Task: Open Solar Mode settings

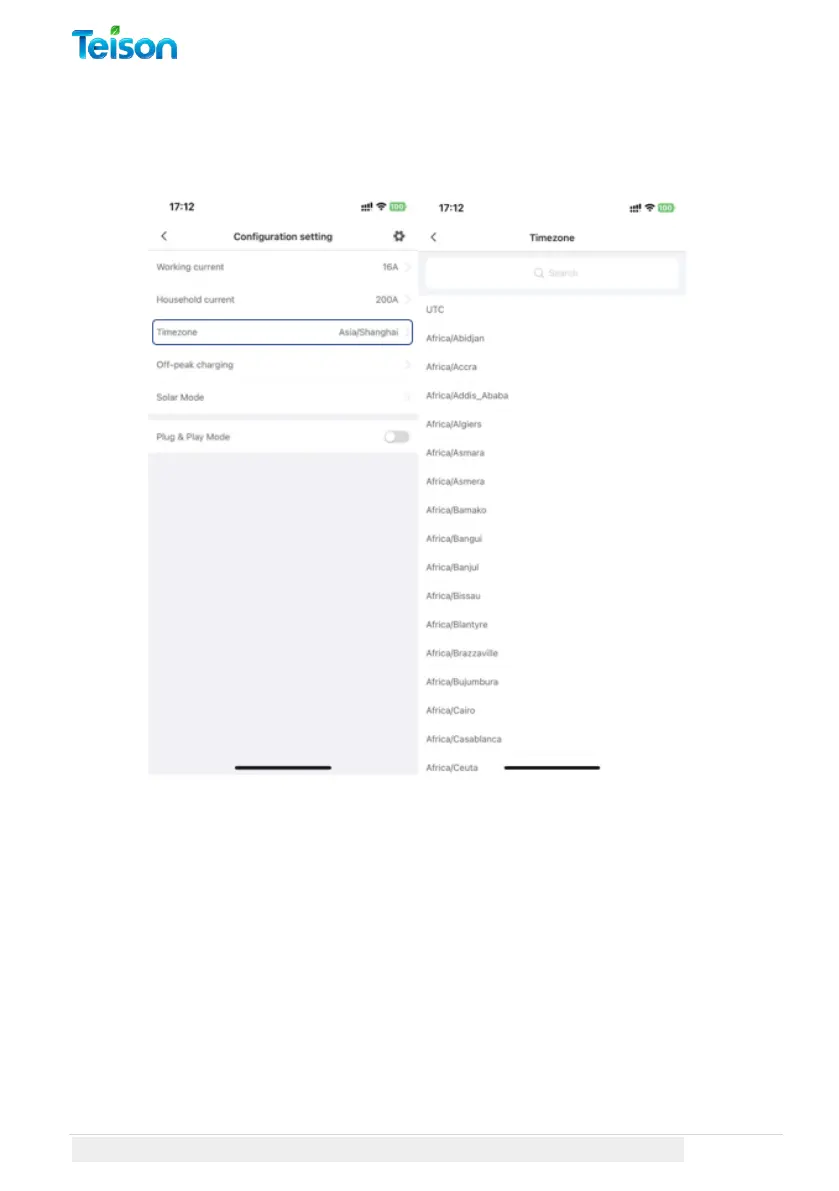Action: 282,397
